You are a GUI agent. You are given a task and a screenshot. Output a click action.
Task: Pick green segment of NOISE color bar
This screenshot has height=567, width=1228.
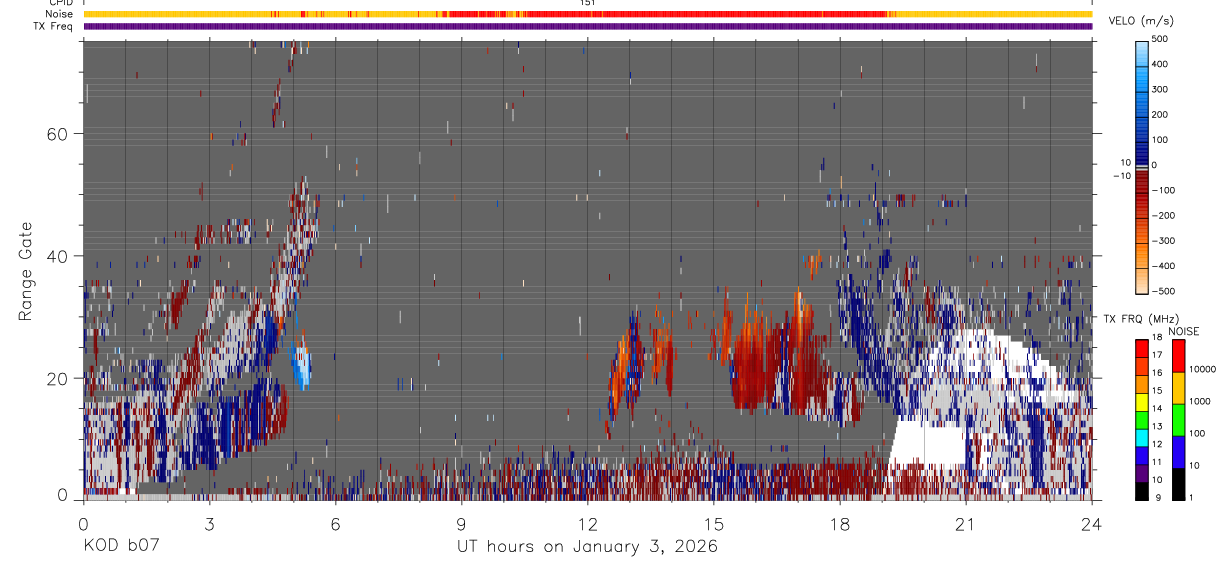1178,420
